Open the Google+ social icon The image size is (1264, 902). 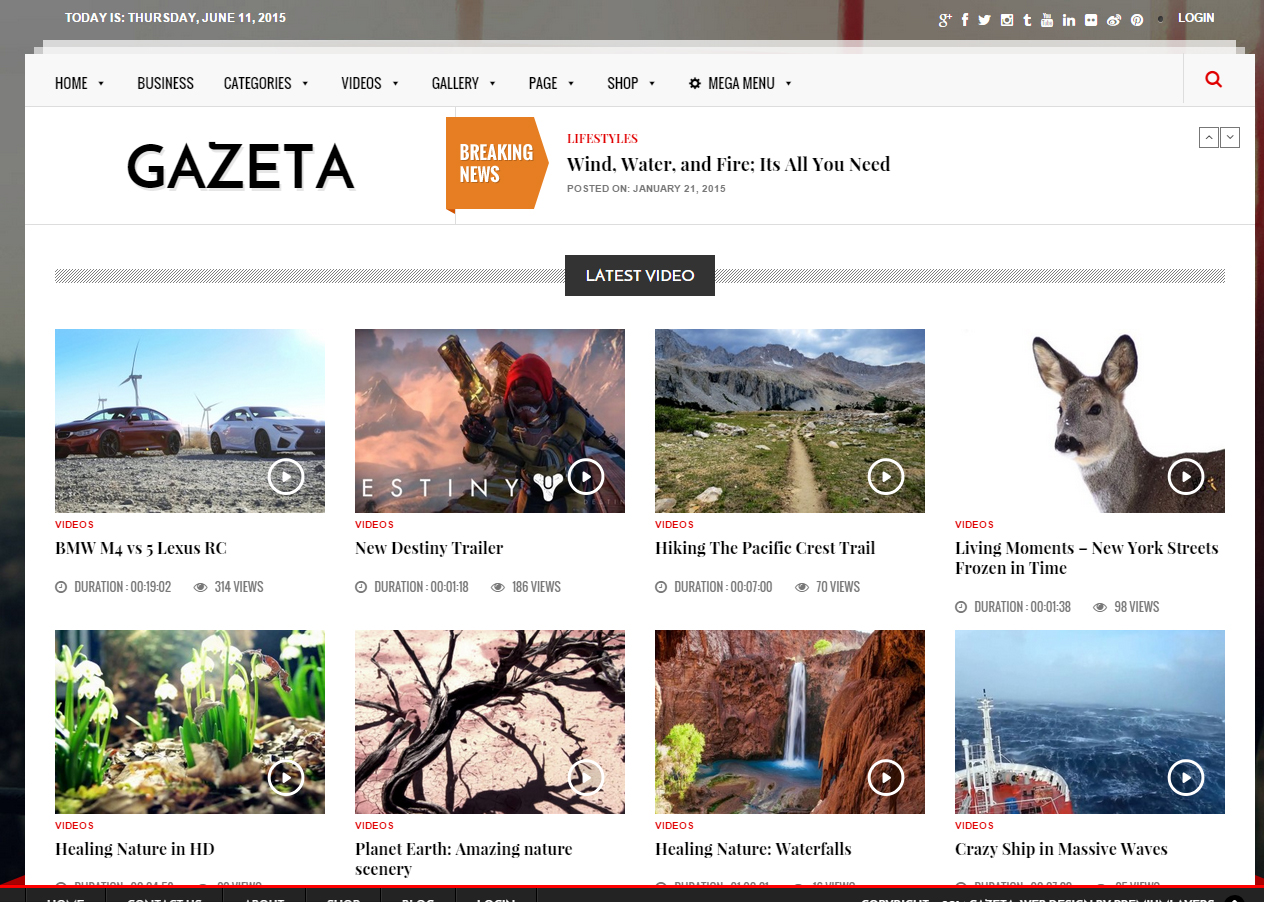point(946,19)
